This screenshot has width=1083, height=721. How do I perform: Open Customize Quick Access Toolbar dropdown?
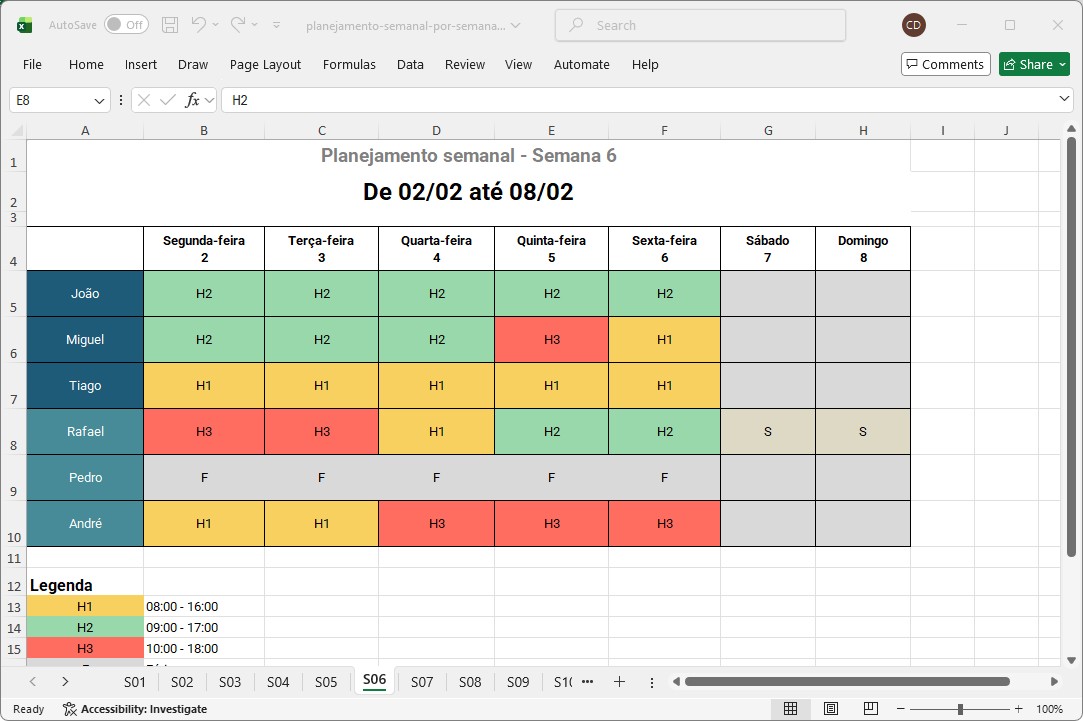pyautogui.click(x=276, y=26)
